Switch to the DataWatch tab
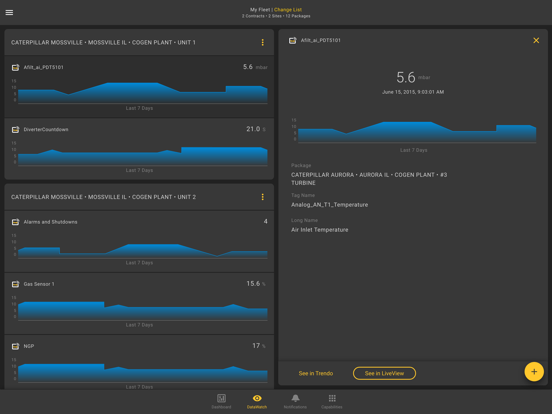The image size is (552, 414). [x=257, y=401]
